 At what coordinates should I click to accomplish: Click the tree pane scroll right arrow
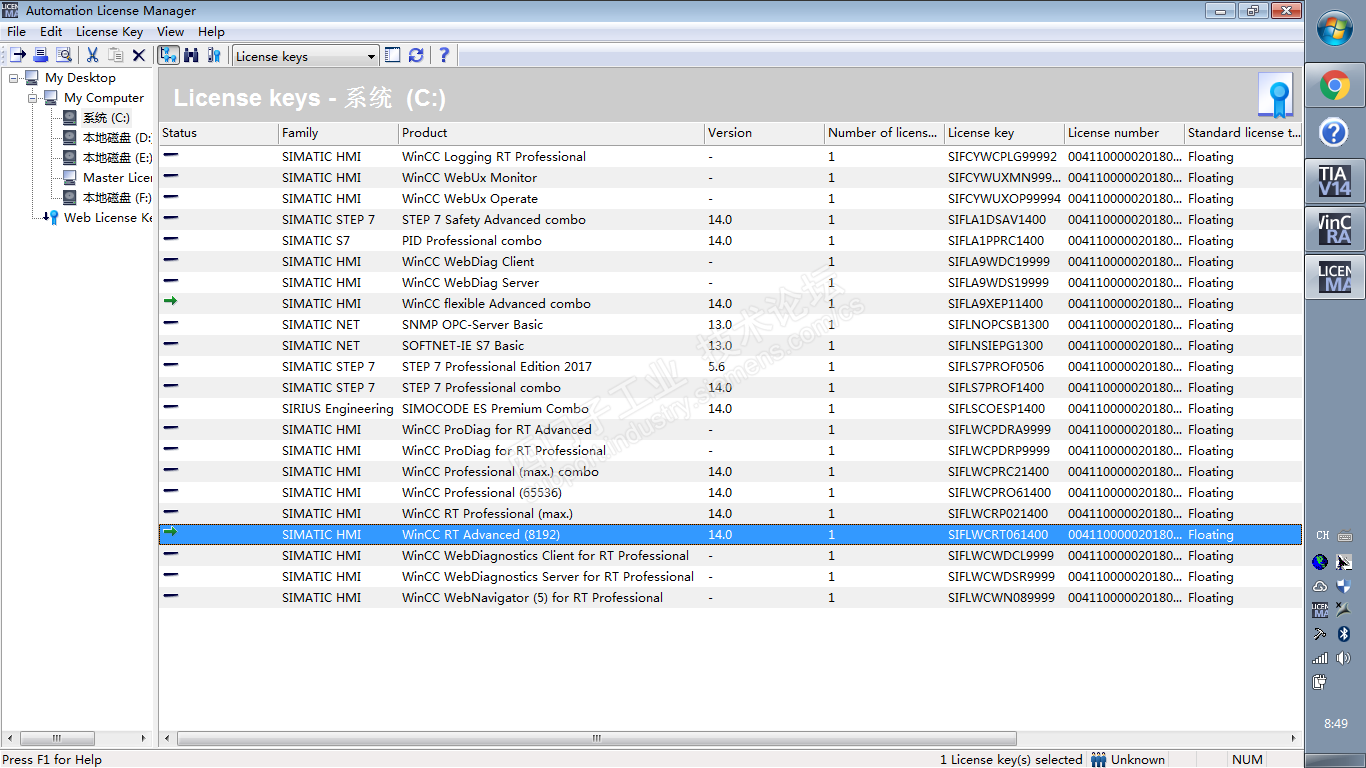143,739
